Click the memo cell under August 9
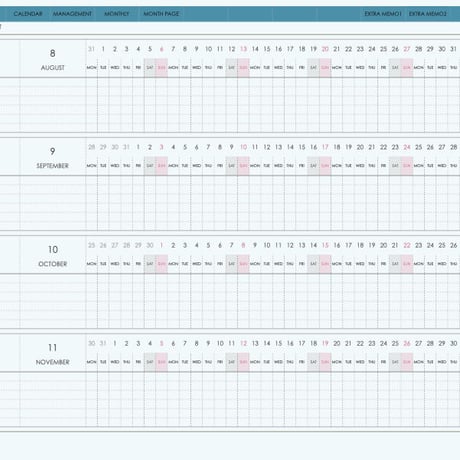The image size is (460, 460). point(197,105)
